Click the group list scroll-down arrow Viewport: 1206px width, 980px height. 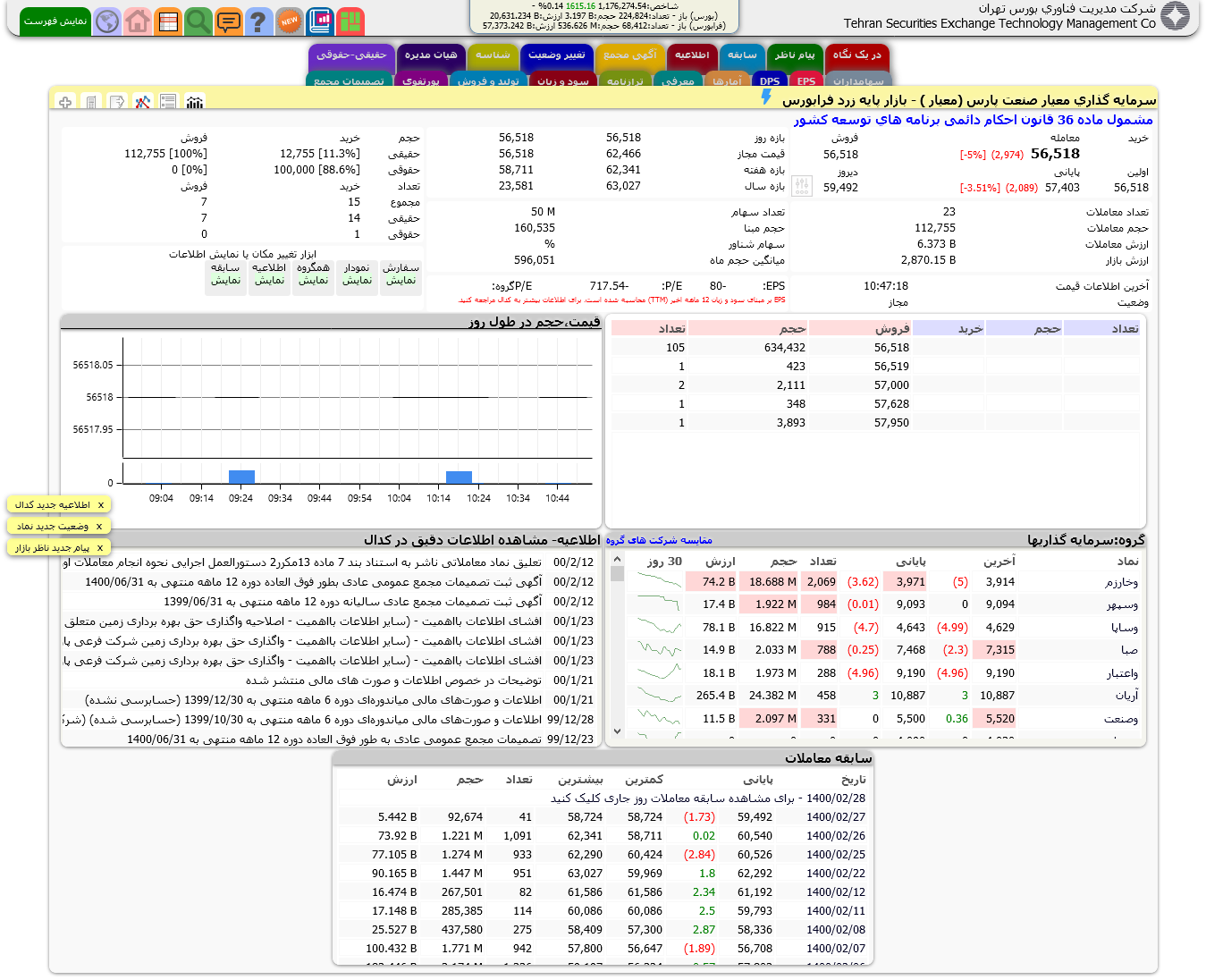pos(617,731)
